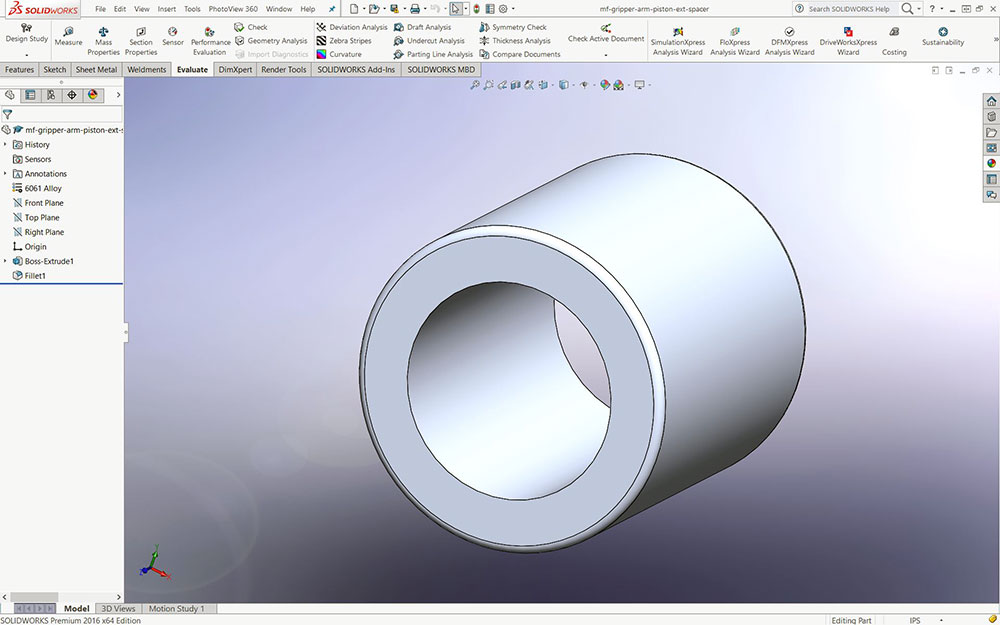Image resolution: width=1000 pixels, height=625 pixels.
Task: Open DisplayManager appearance sphere tab
Action: pos(93,95)
